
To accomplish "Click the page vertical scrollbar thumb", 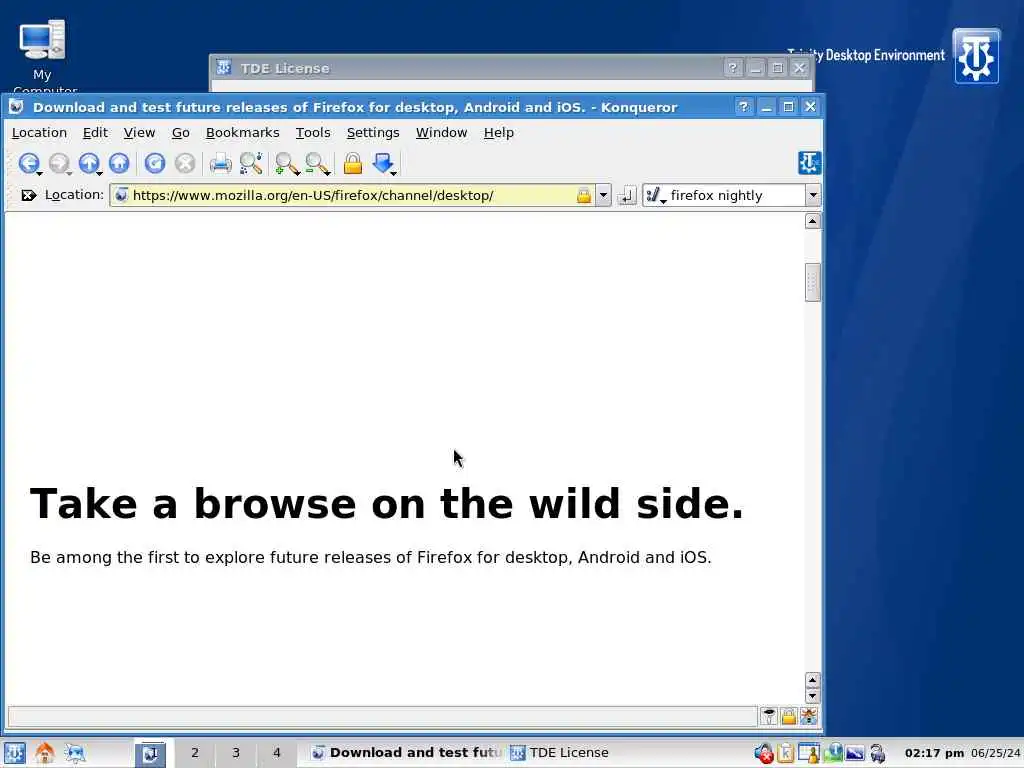I will click(812, 282).
